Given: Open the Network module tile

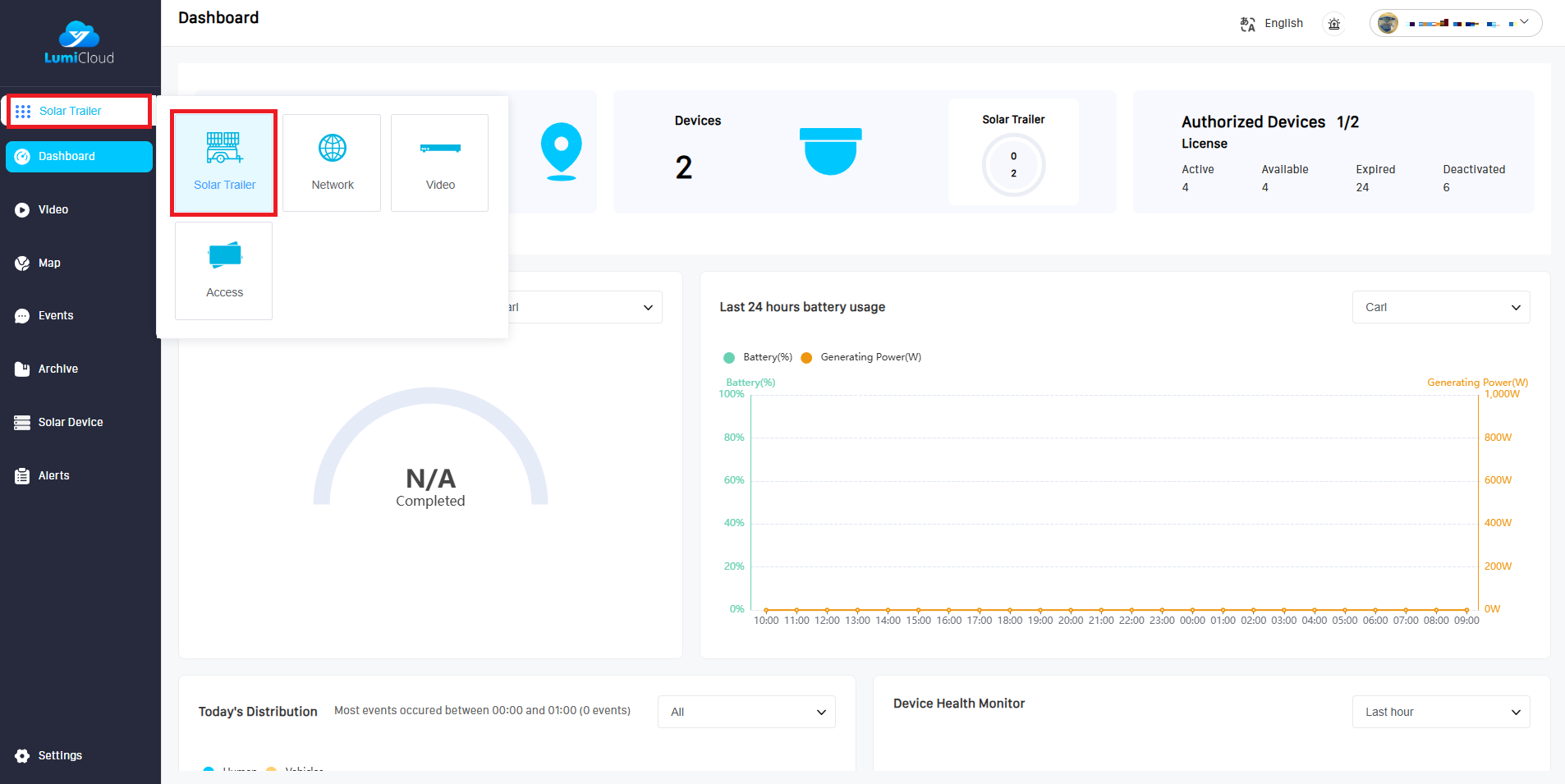Looking at the screenshot, I should tap(332, 163).
